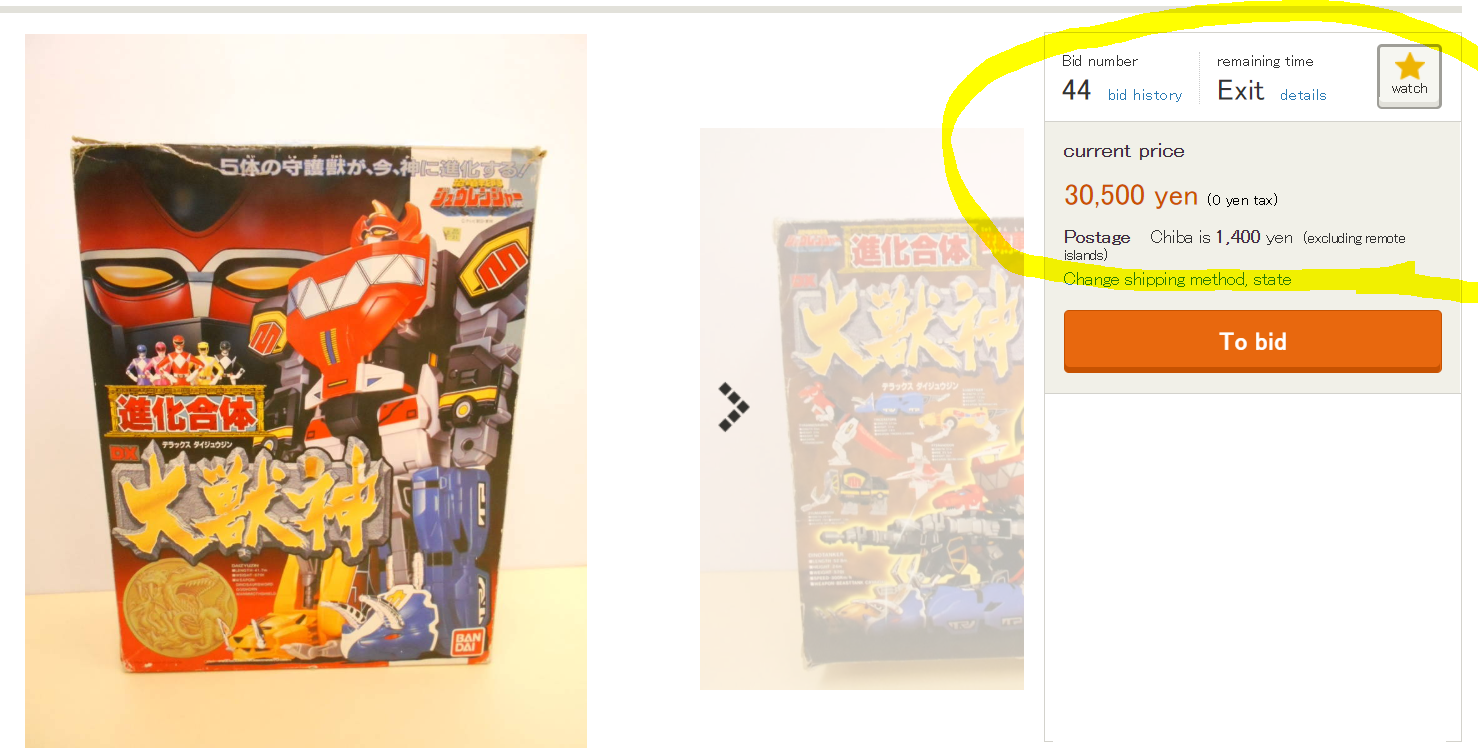
Task: Click the Exit remaining time text
Action: 1240,91
